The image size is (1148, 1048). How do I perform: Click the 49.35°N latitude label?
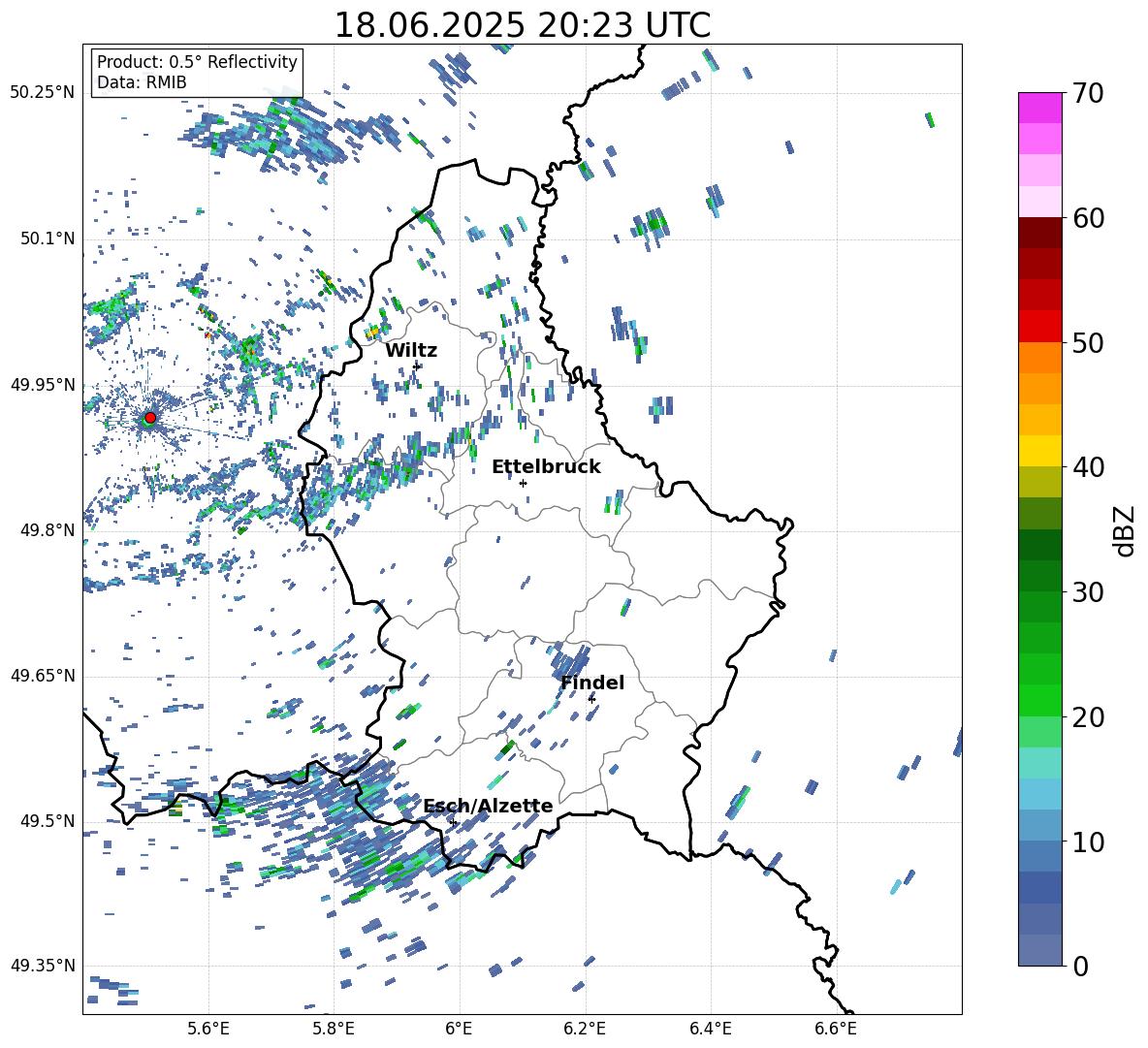43,966
